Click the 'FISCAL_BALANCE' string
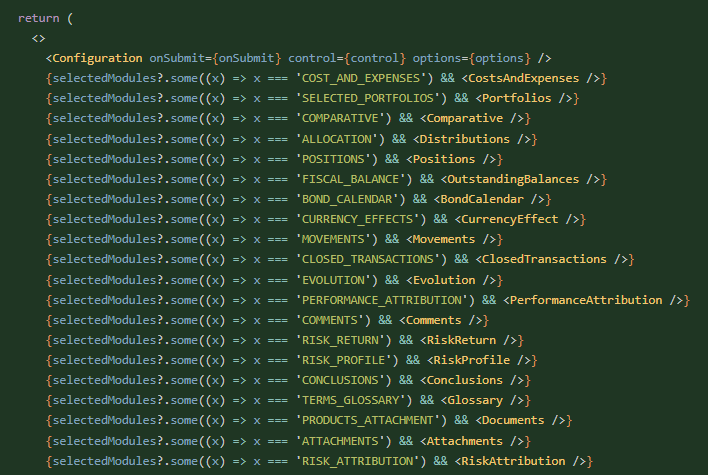708x475 pixels. click(350, 179)
